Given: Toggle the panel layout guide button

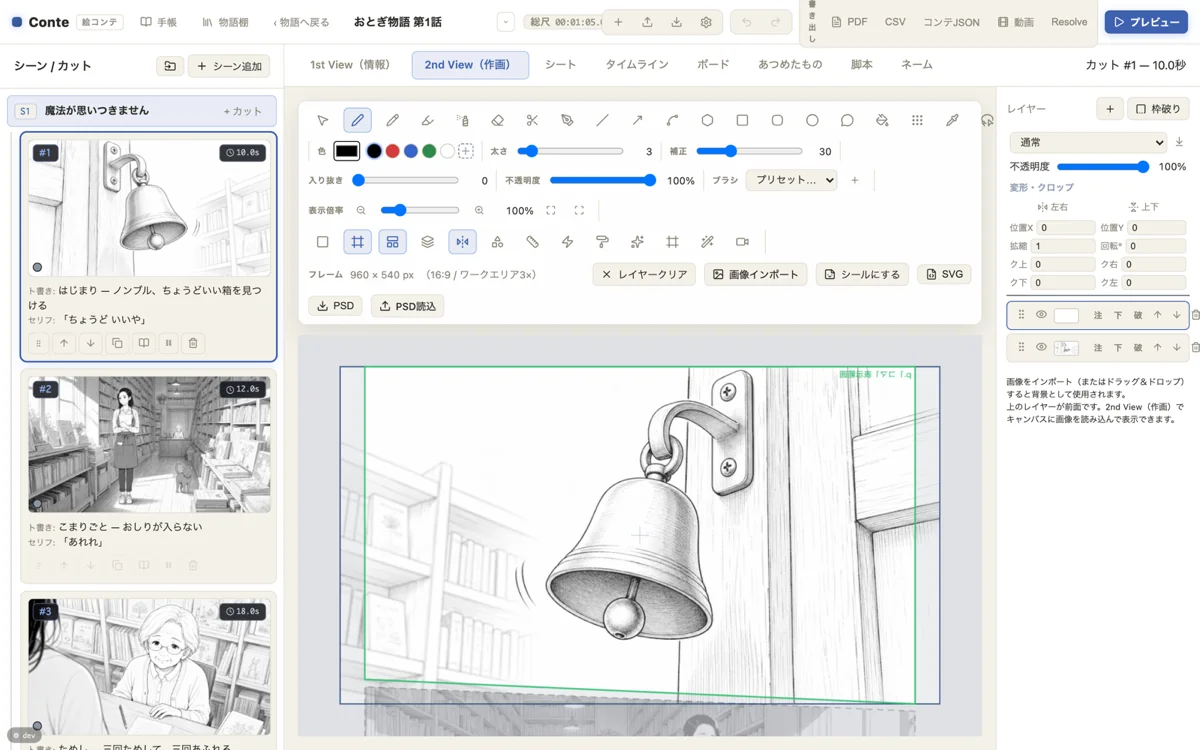Looking at the screenshot, I should click(392, 242).
